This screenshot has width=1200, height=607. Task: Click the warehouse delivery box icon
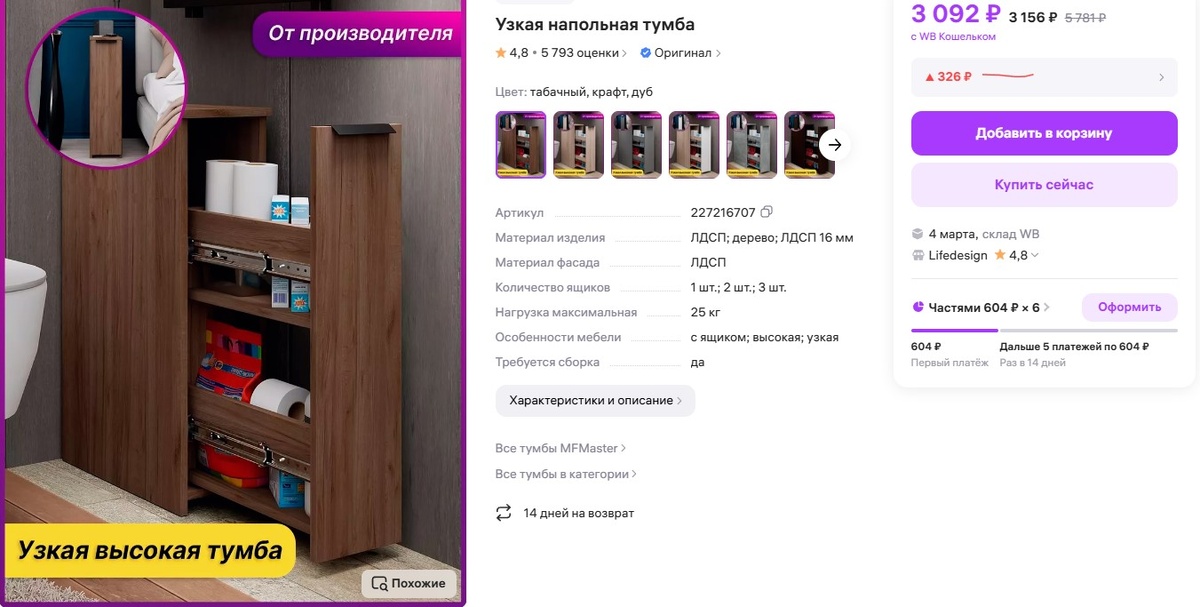[917, 234]
